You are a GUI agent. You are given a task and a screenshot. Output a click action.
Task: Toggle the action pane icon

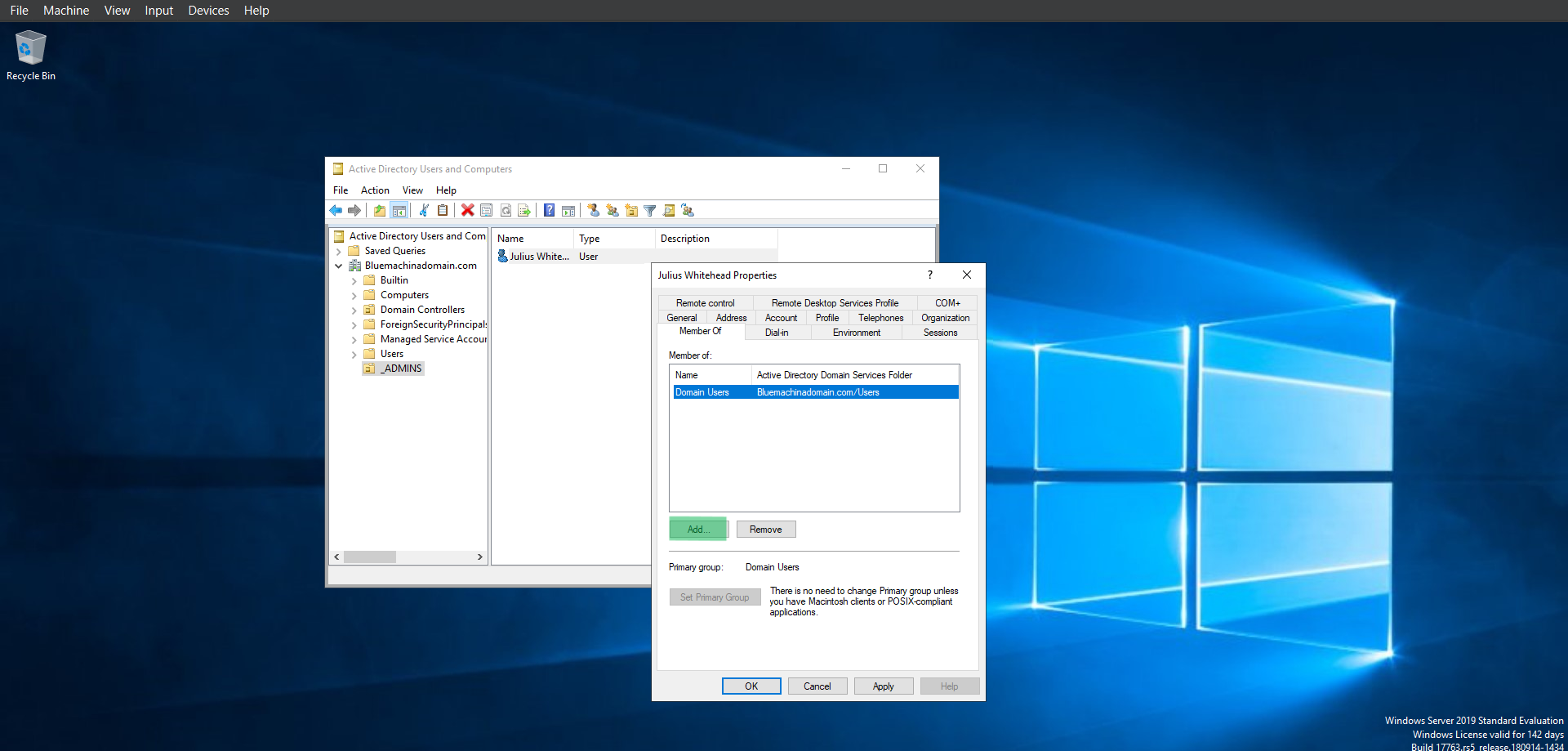[x=568, y=210]
